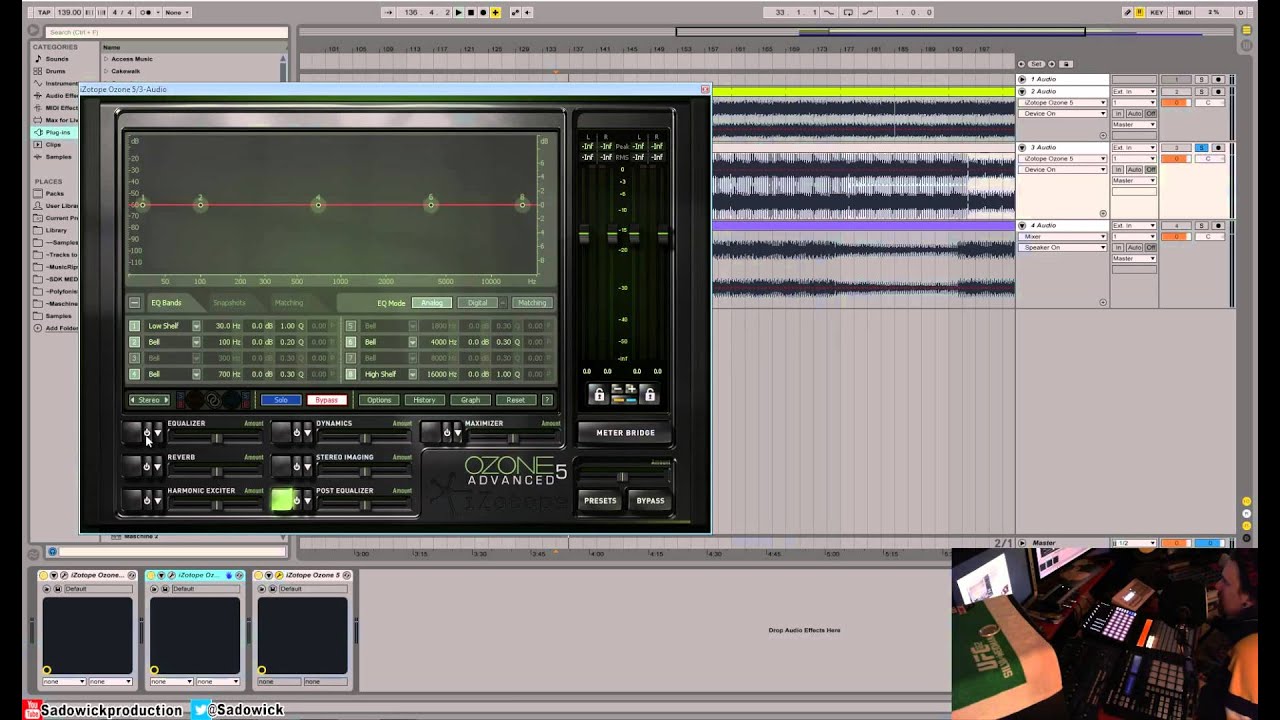Set track 2 Audio monitor to Auto

pyautogui.click(x=1135, y=114)
